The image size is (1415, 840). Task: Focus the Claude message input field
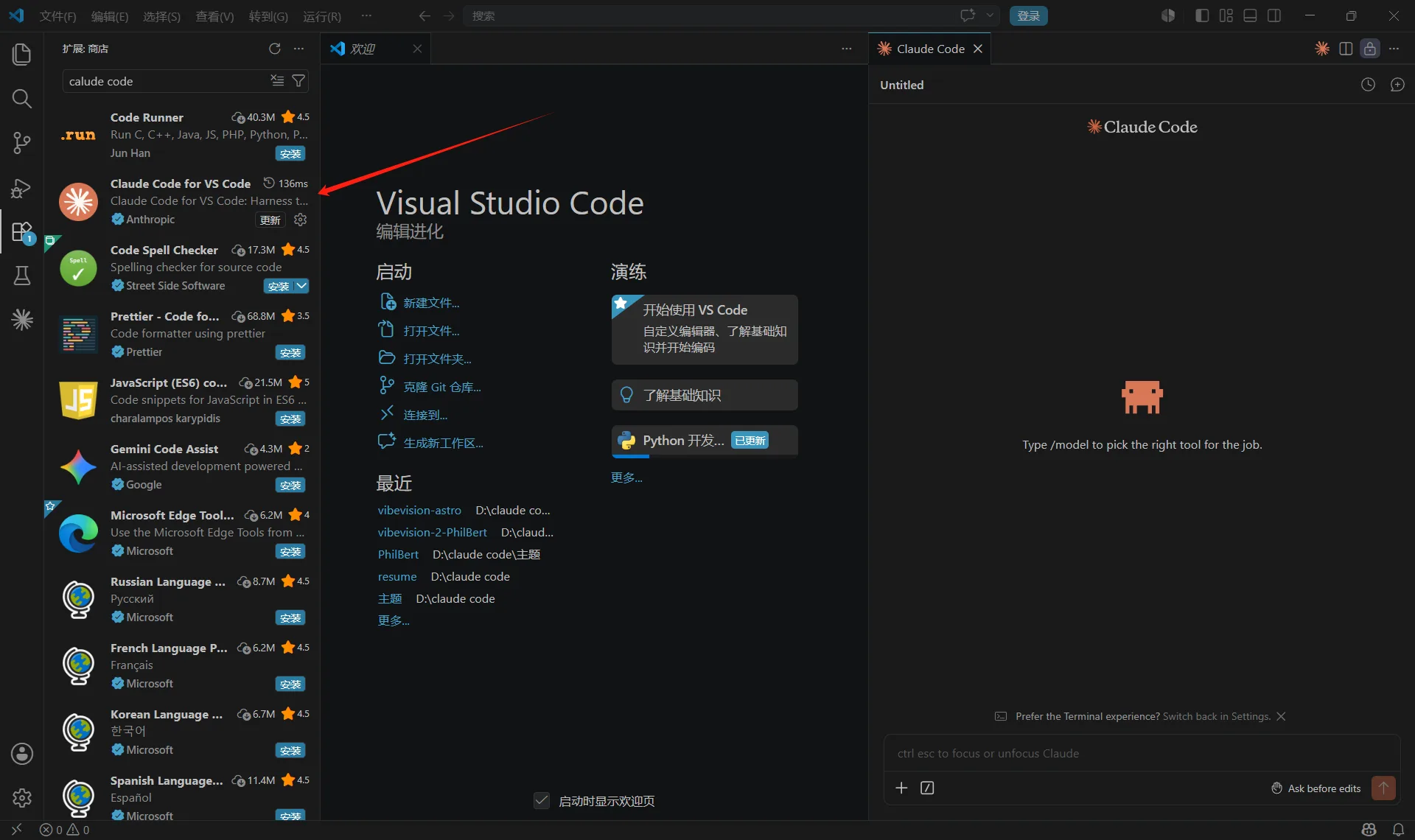(1142, 753)
